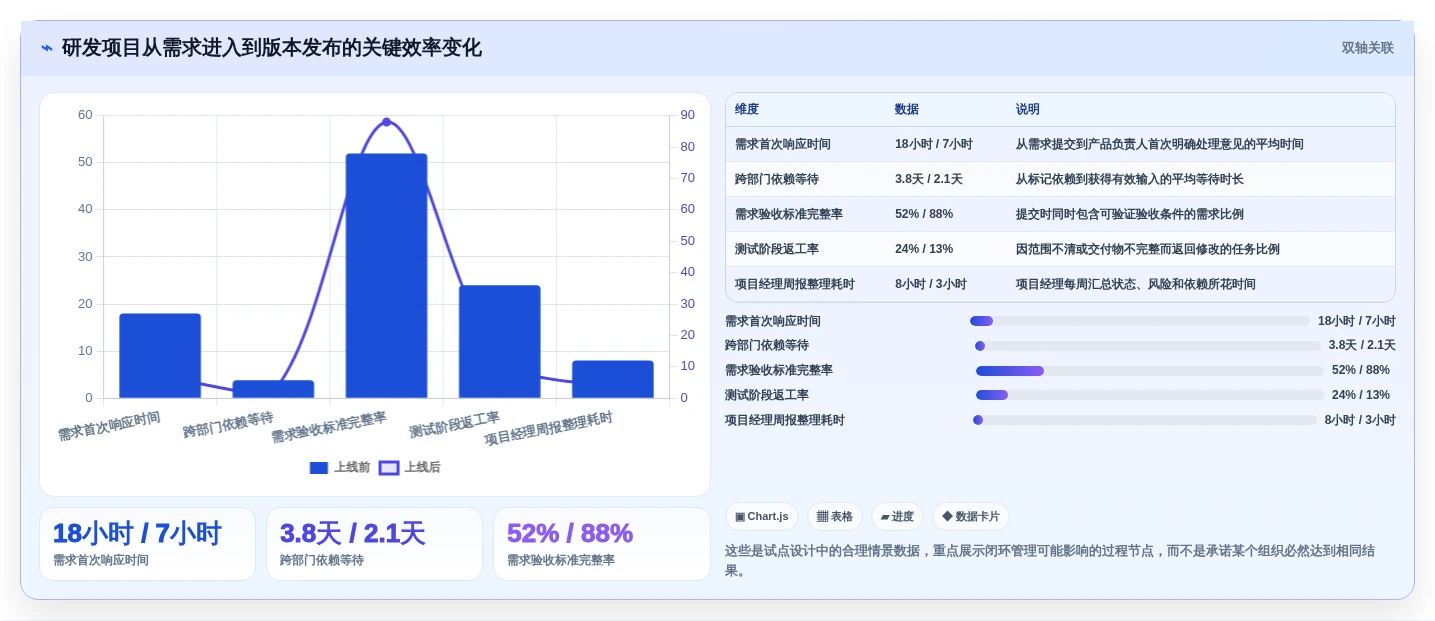Click the 测试阶段返工率 progress bar
This screenshot has height=621, width=1435.
tap(1150, 395)
